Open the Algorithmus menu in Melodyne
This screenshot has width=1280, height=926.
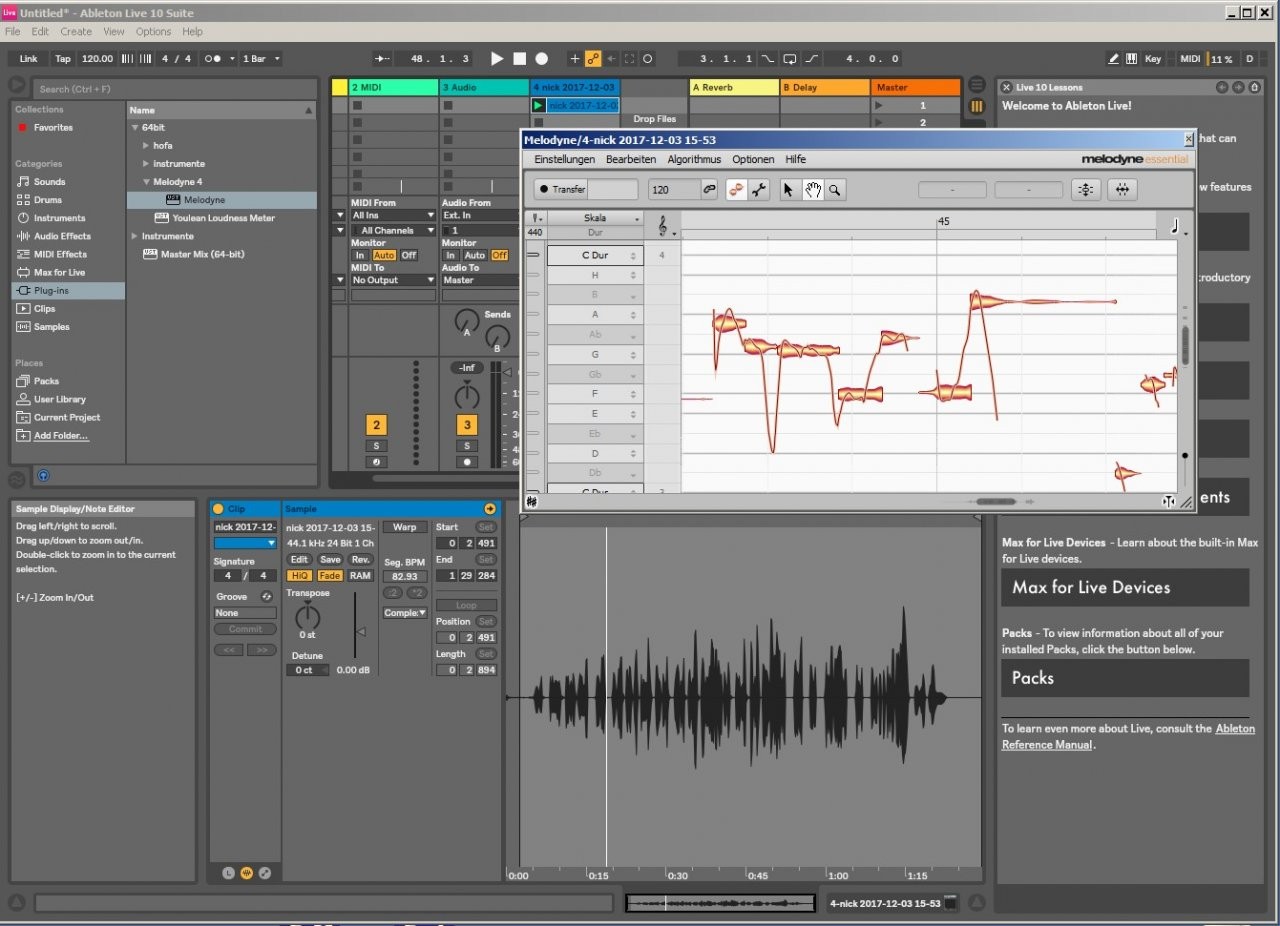click(694, 159)
